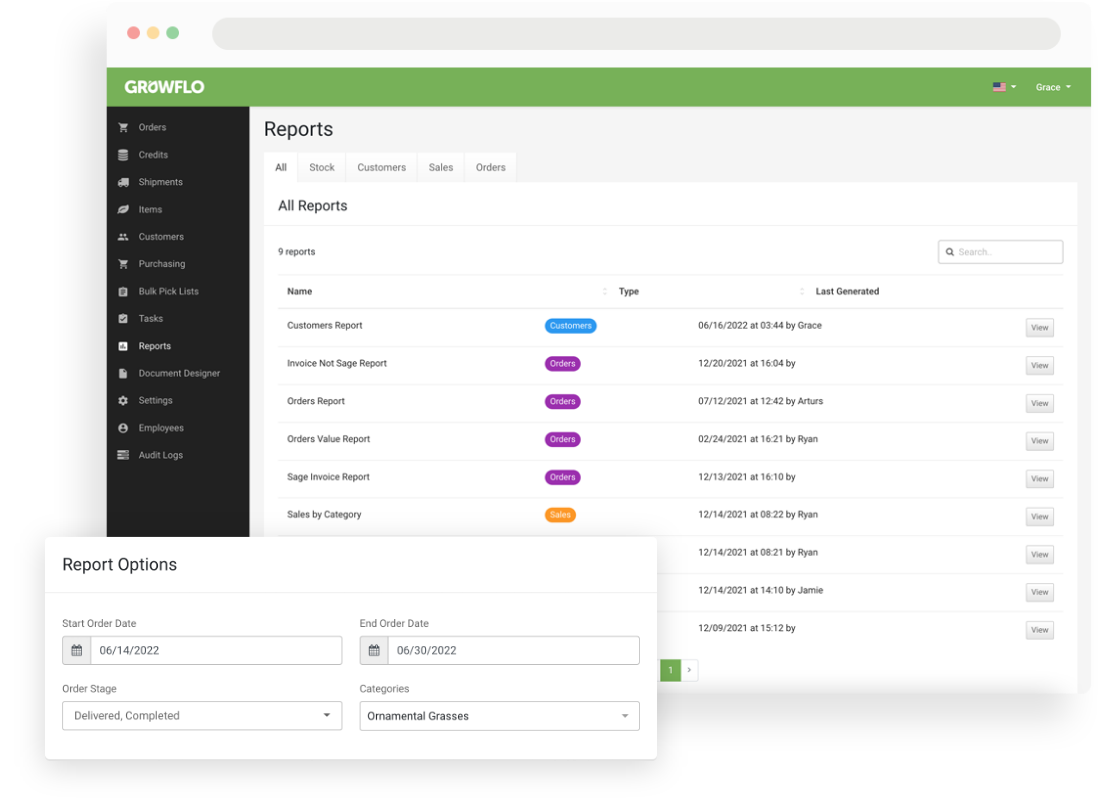Viewport: 1099px width, 812px height.
Task: Click the Orders Report name
Action: click(316, 401)
